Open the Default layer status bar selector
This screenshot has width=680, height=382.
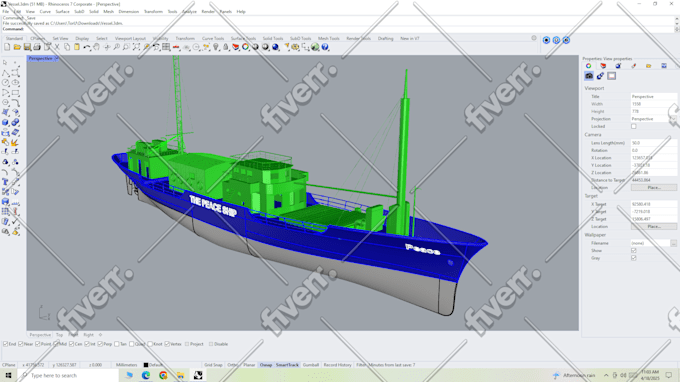coord(154,365)
